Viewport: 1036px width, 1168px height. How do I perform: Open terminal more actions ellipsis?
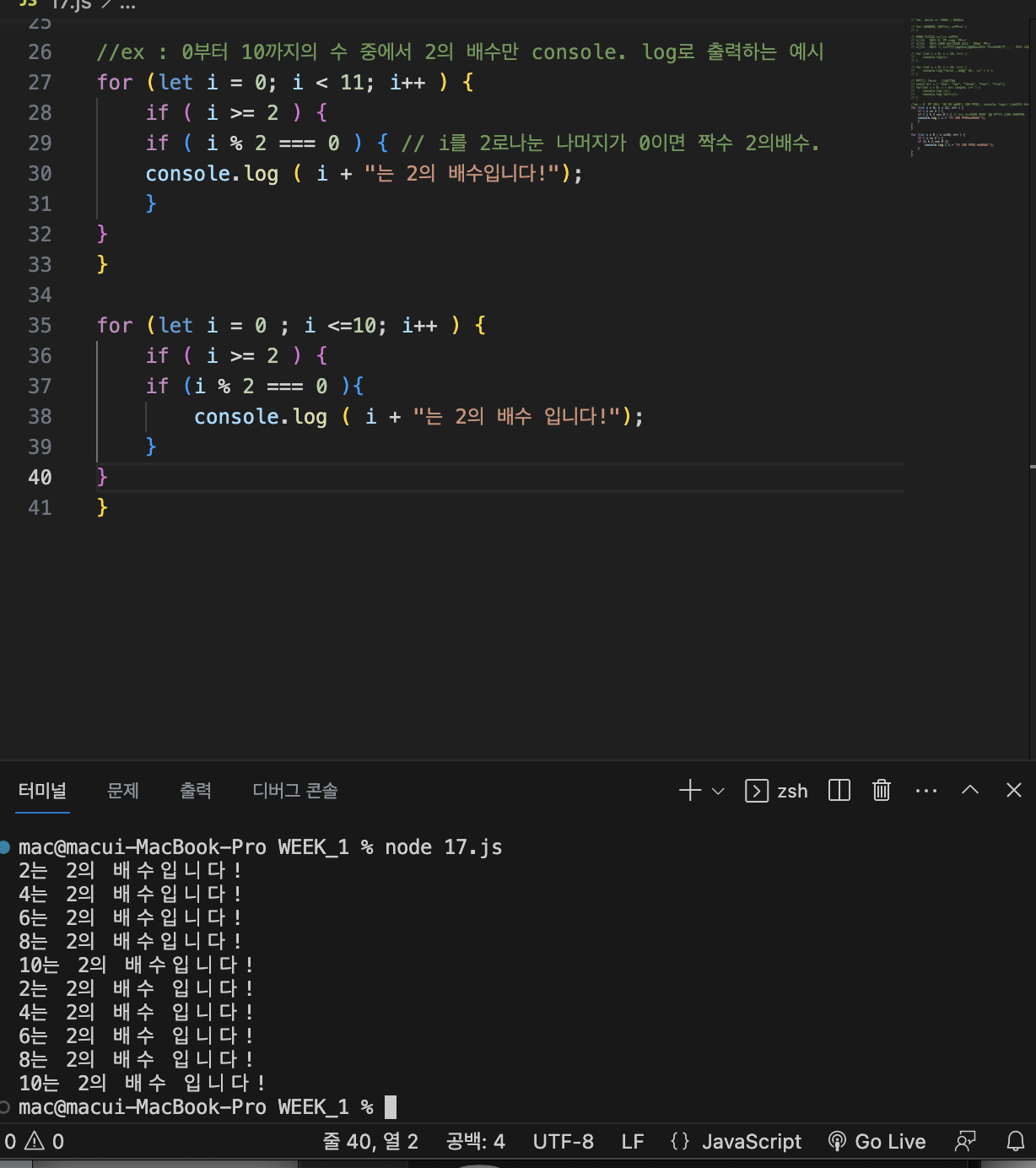(926, 791)
